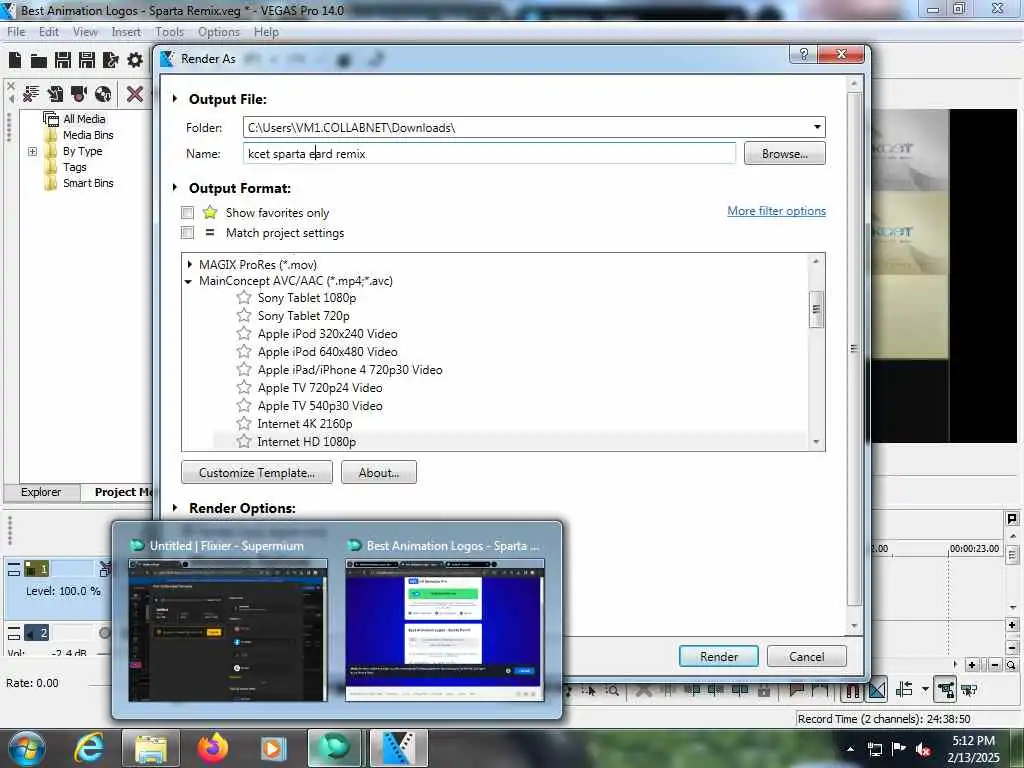Image resolution: width=1024 pixels, height=768 pixels.
Task: Toggle favorite star for Apple TV 720p24 Video
Action: click(244, 388)
